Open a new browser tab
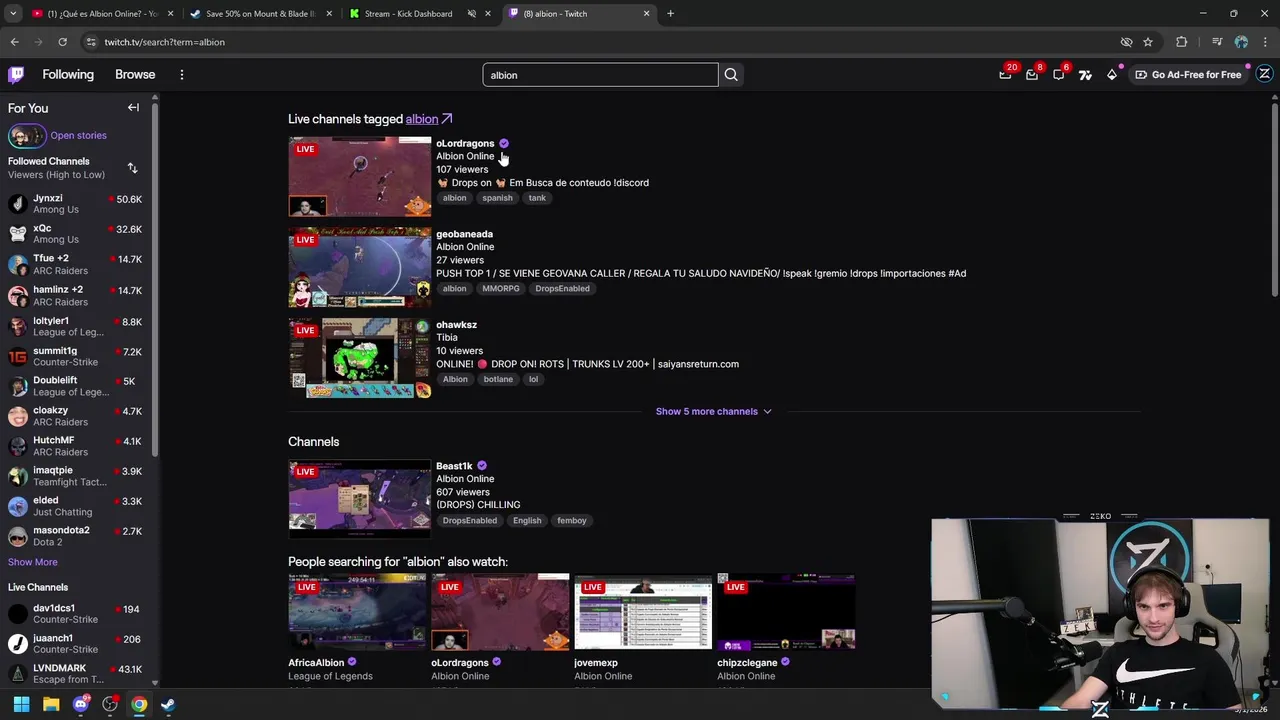Viewport: 1280px width, 720px height. point(671,14)
